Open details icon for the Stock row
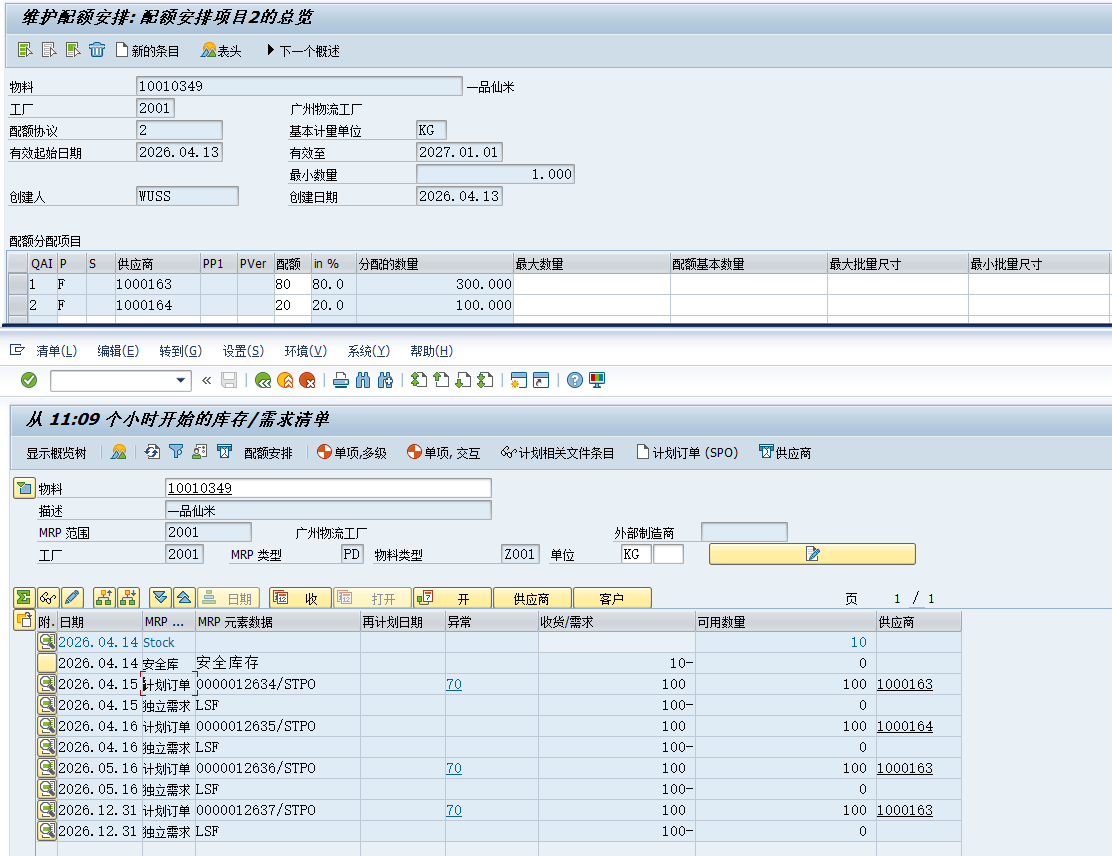The height and width of the screenshot is (856, 1112). pos(47,642)
